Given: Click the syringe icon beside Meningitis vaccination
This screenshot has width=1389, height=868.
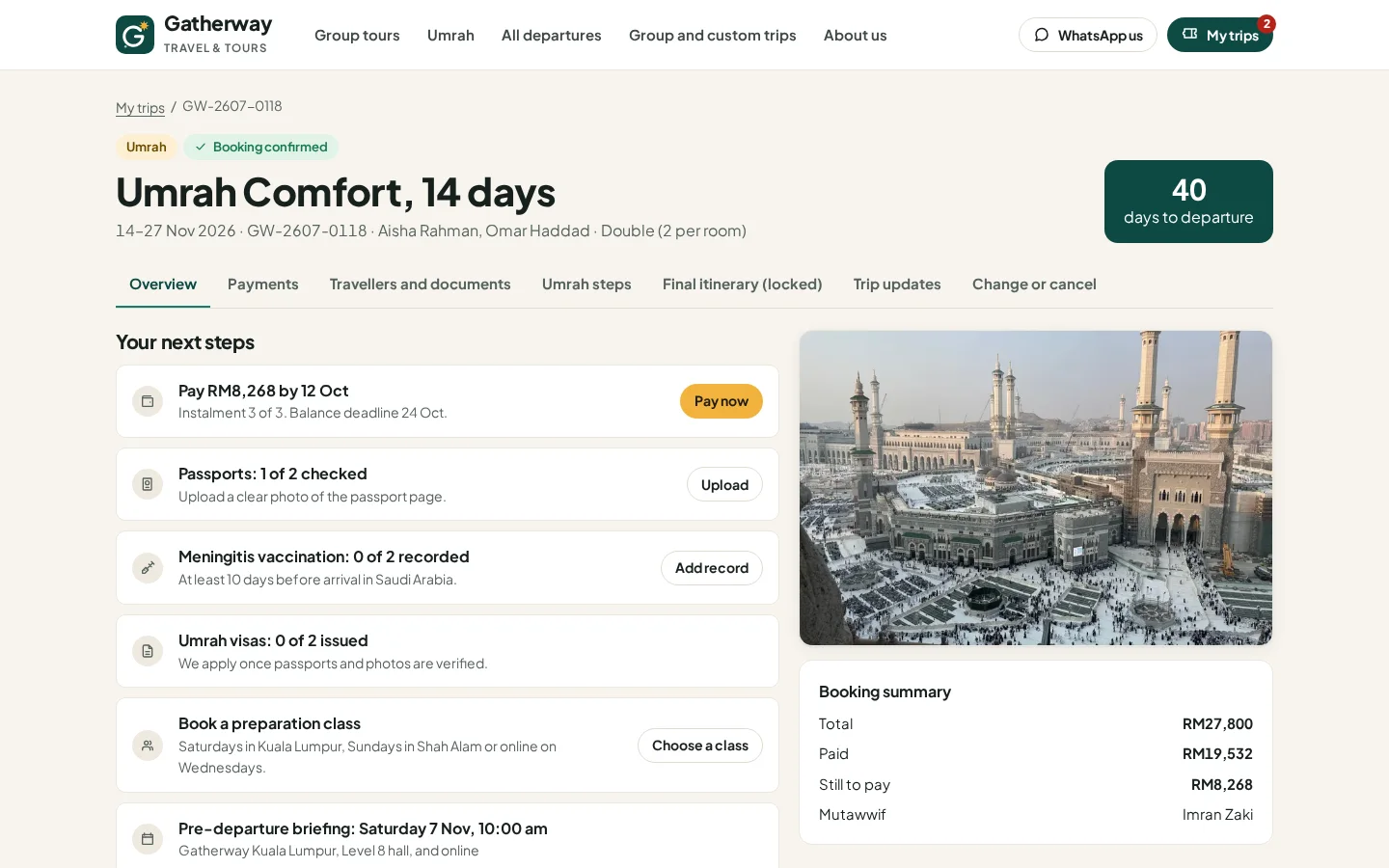Looking at the screenshot, I should (x=148, y=568).
